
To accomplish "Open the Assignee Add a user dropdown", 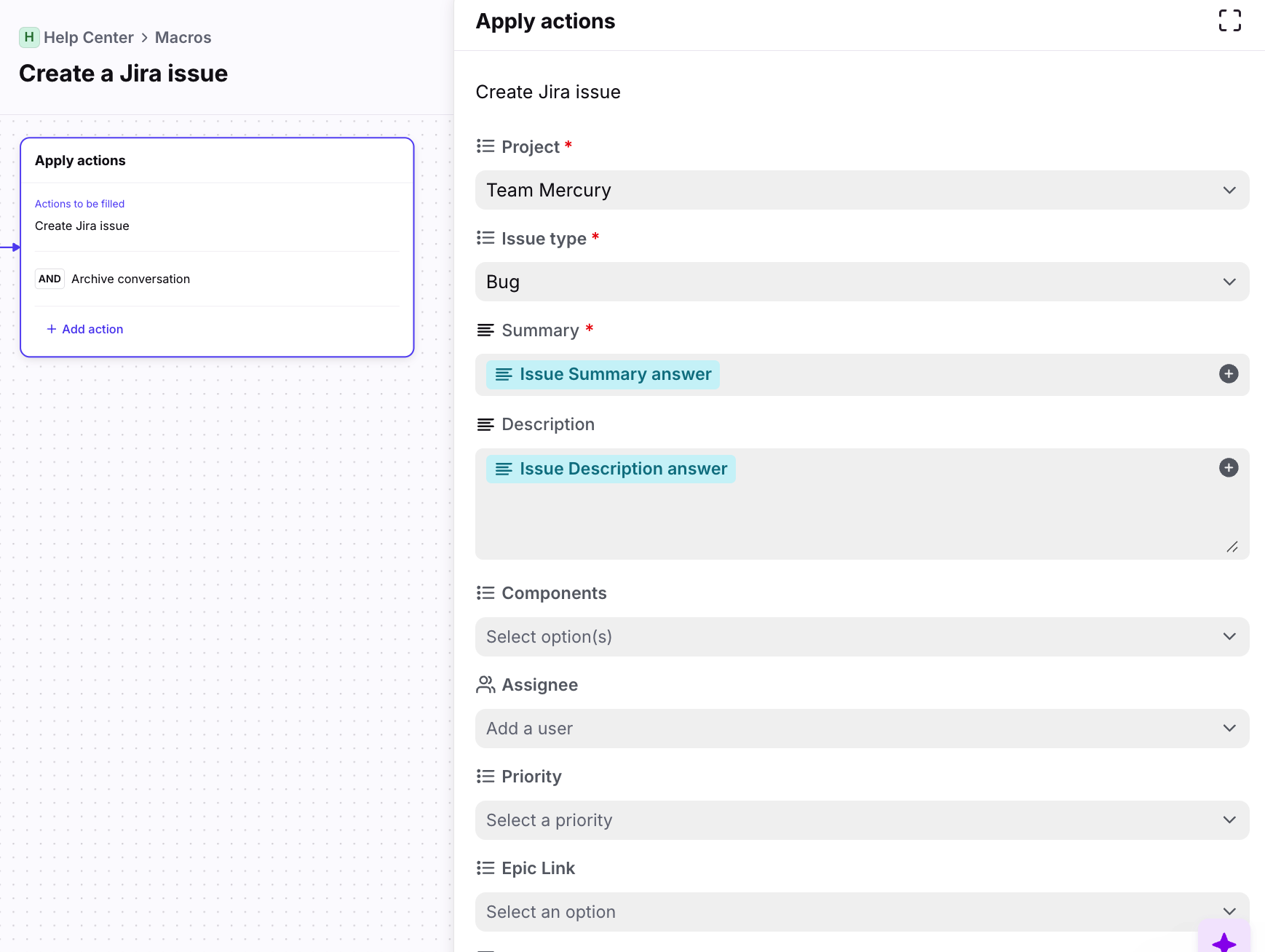I will (862, 729).
